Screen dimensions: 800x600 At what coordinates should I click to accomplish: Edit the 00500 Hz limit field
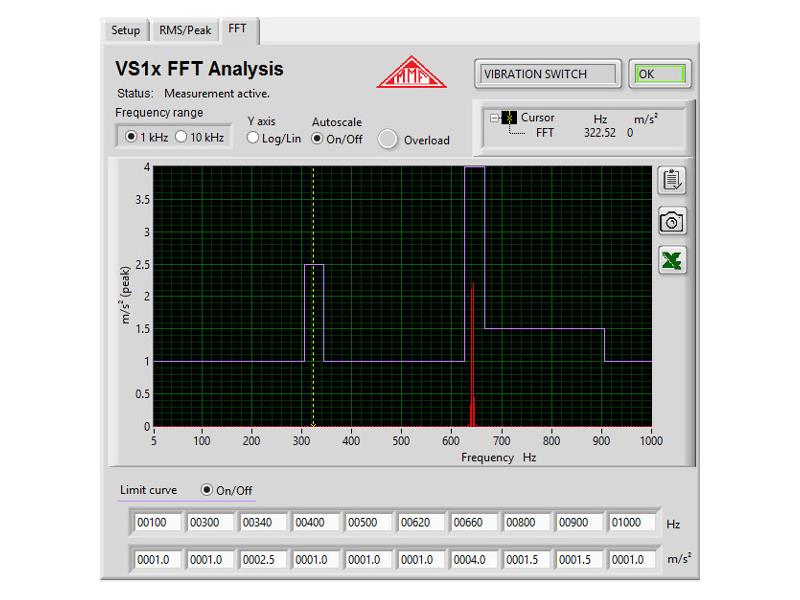click(x=367, y=522)
